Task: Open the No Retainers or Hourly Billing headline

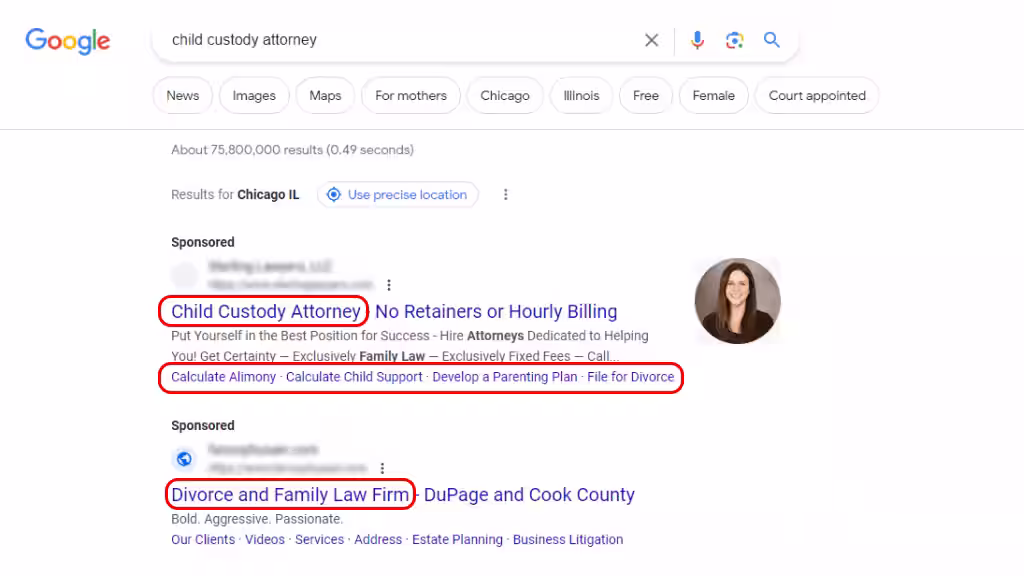Action: pos(496,312)
